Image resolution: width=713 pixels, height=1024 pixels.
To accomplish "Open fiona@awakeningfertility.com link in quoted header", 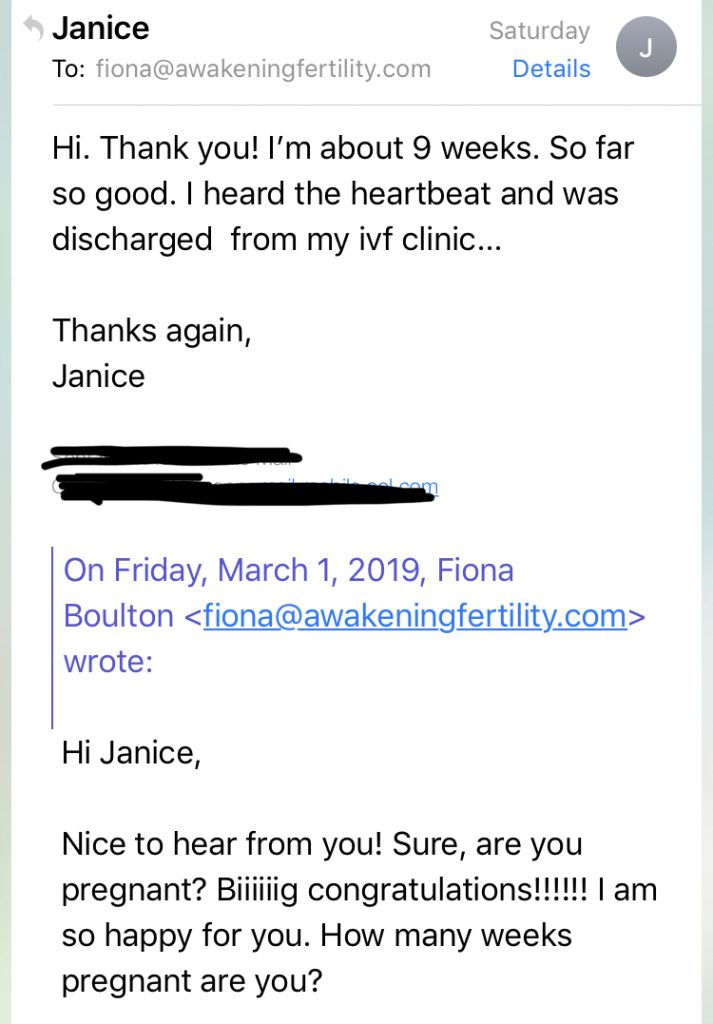I will click(415, 616).
